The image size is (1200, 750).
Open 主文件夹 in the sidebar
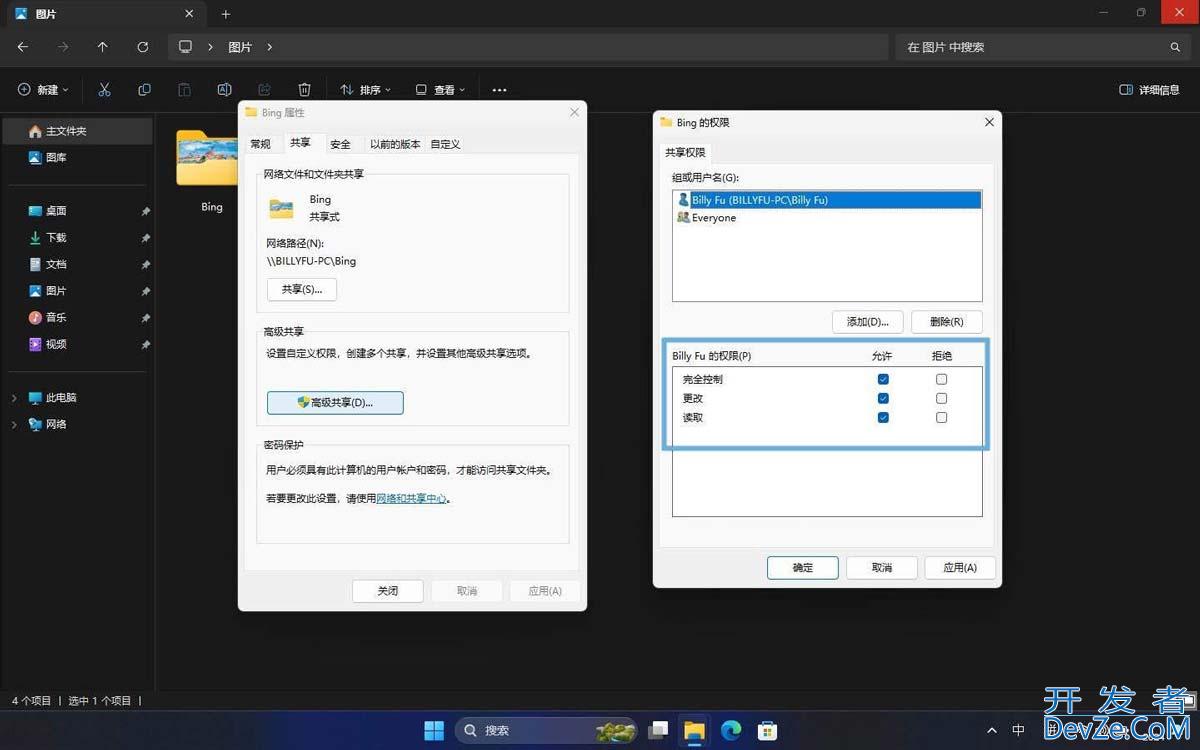click(x=78, y=131)
